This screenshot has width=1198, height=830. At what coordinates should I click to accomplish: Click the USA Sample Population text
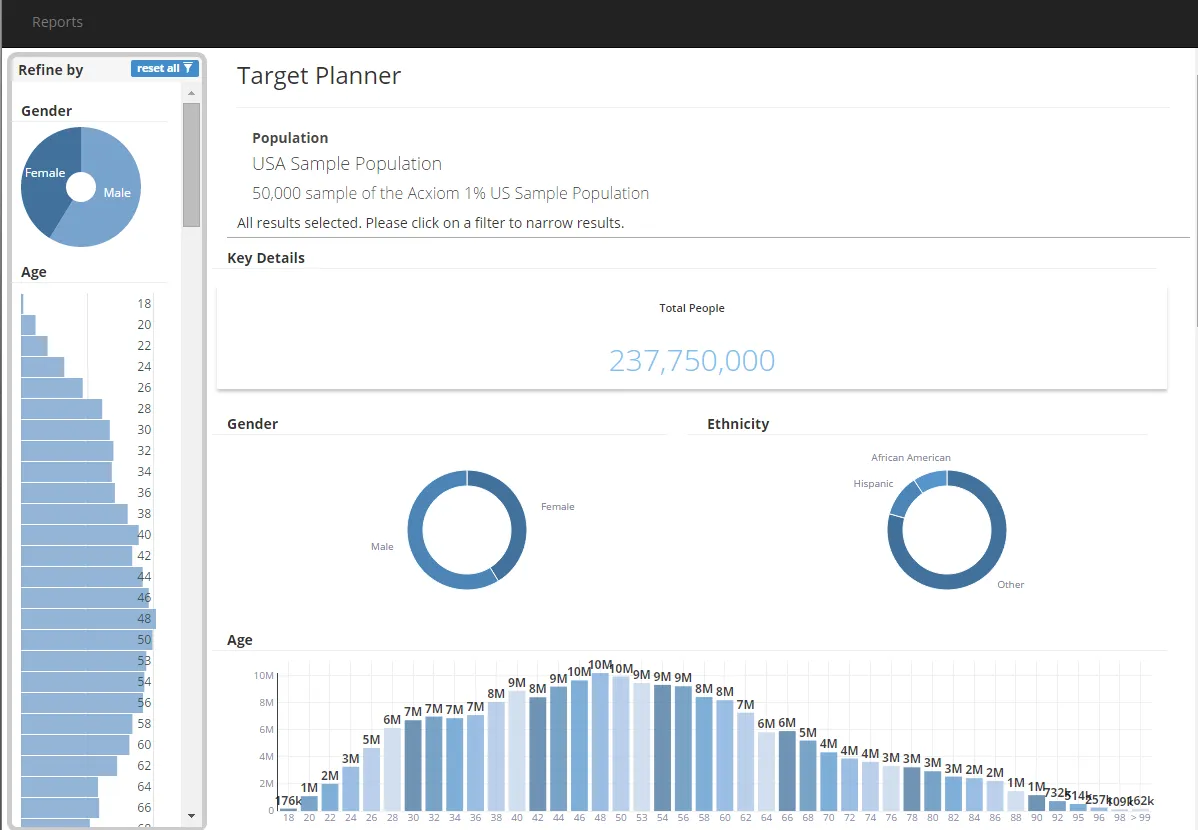coord(347,164)
